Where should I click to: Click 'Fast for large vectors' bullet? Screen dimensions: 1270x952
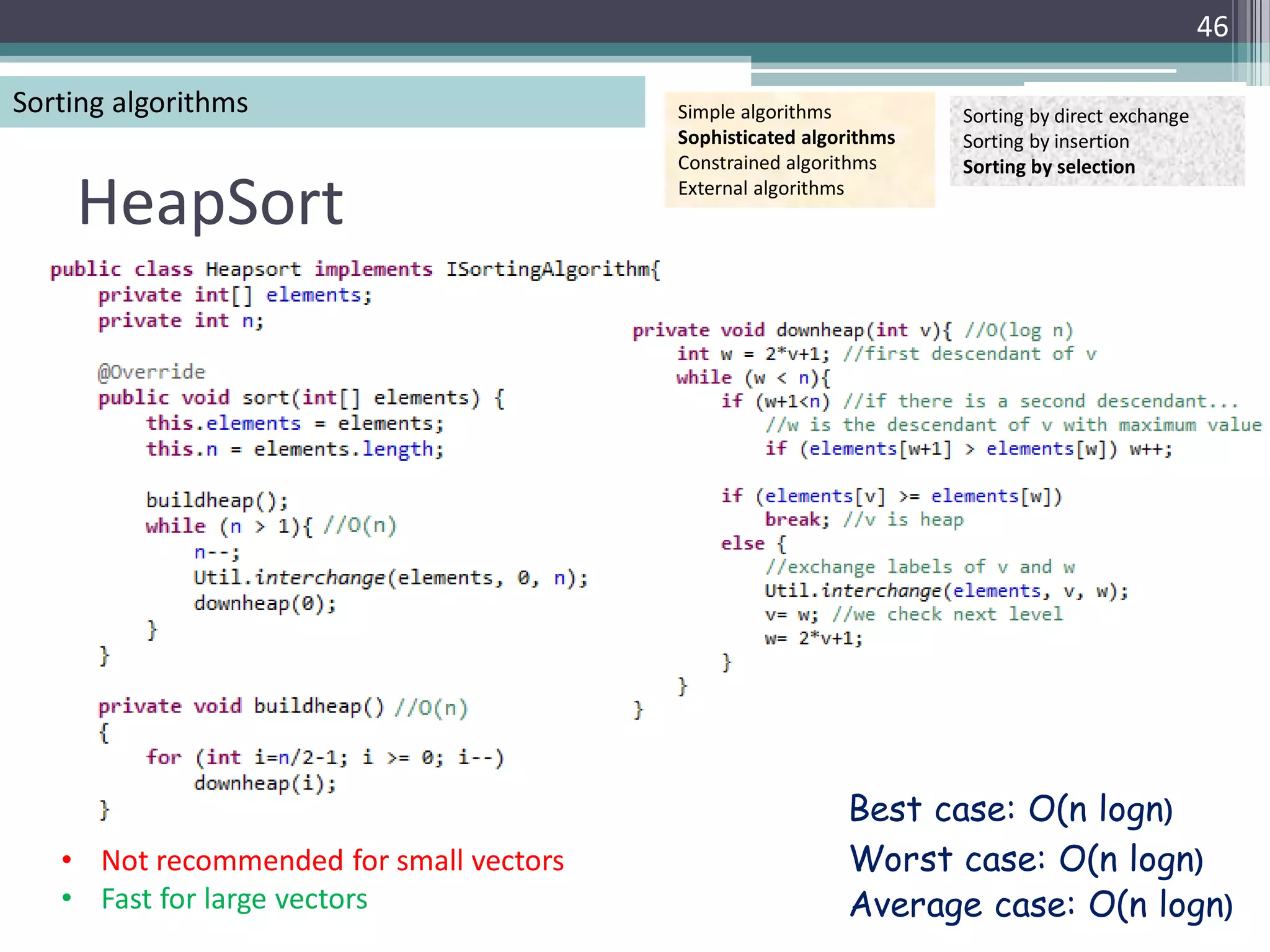coord(234,899)
